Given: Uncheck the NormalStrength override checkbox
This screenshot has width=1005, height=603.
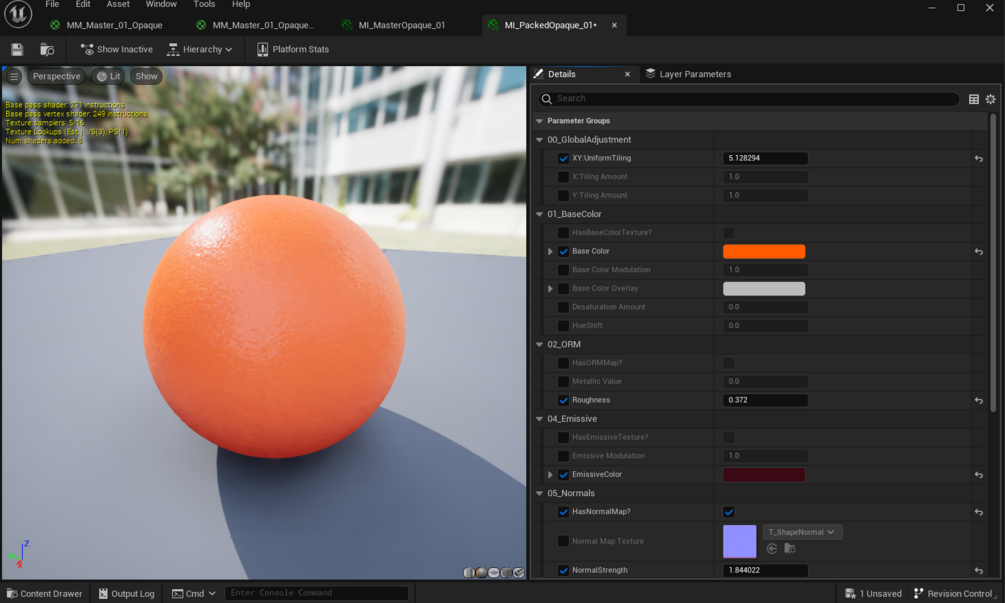Looking at the screenshot, I should tap(563, 570).
